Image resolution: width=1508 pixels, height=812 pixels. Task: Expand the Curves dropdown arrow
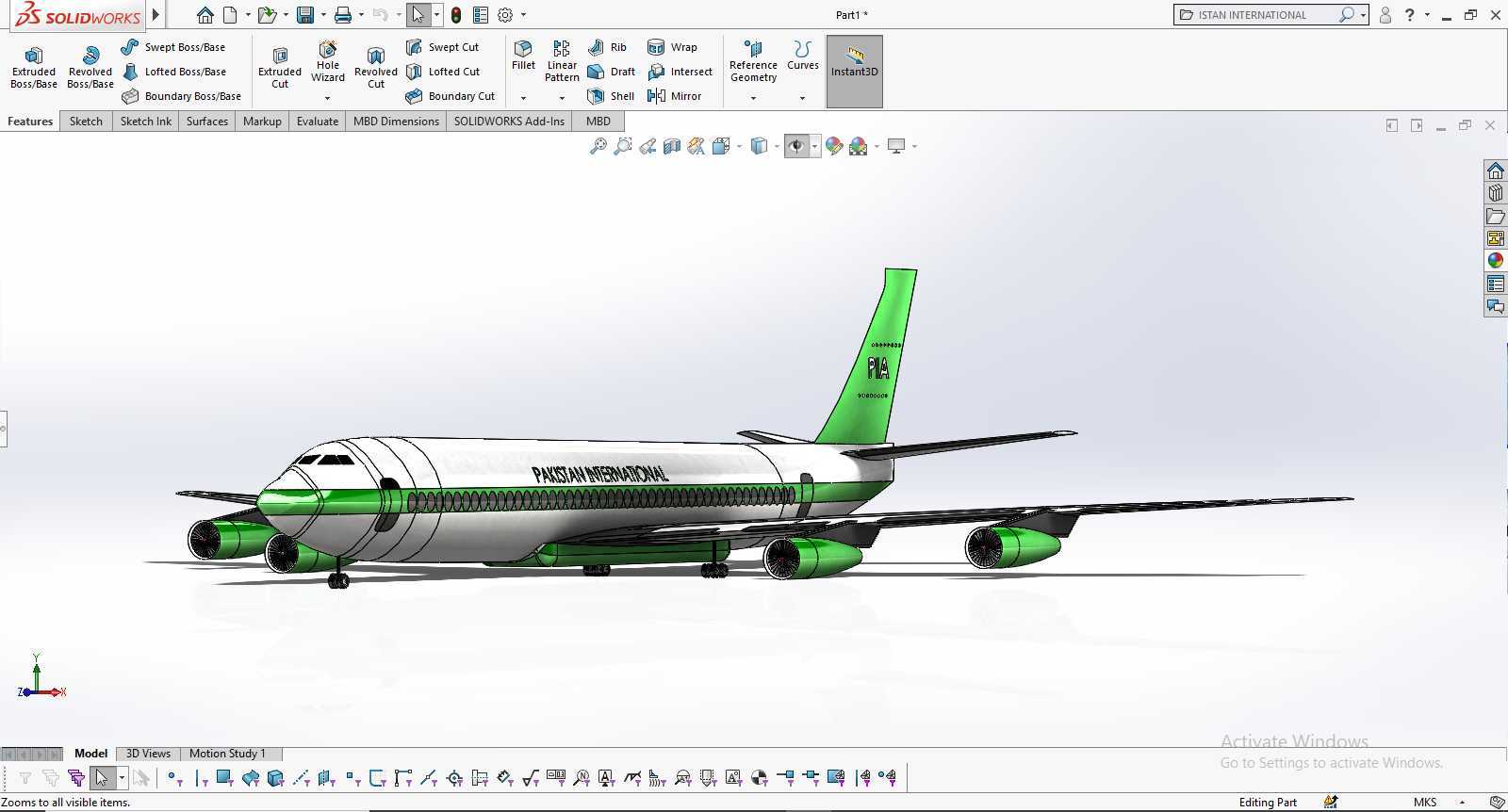pyautogui.click(x=802, y=98)
